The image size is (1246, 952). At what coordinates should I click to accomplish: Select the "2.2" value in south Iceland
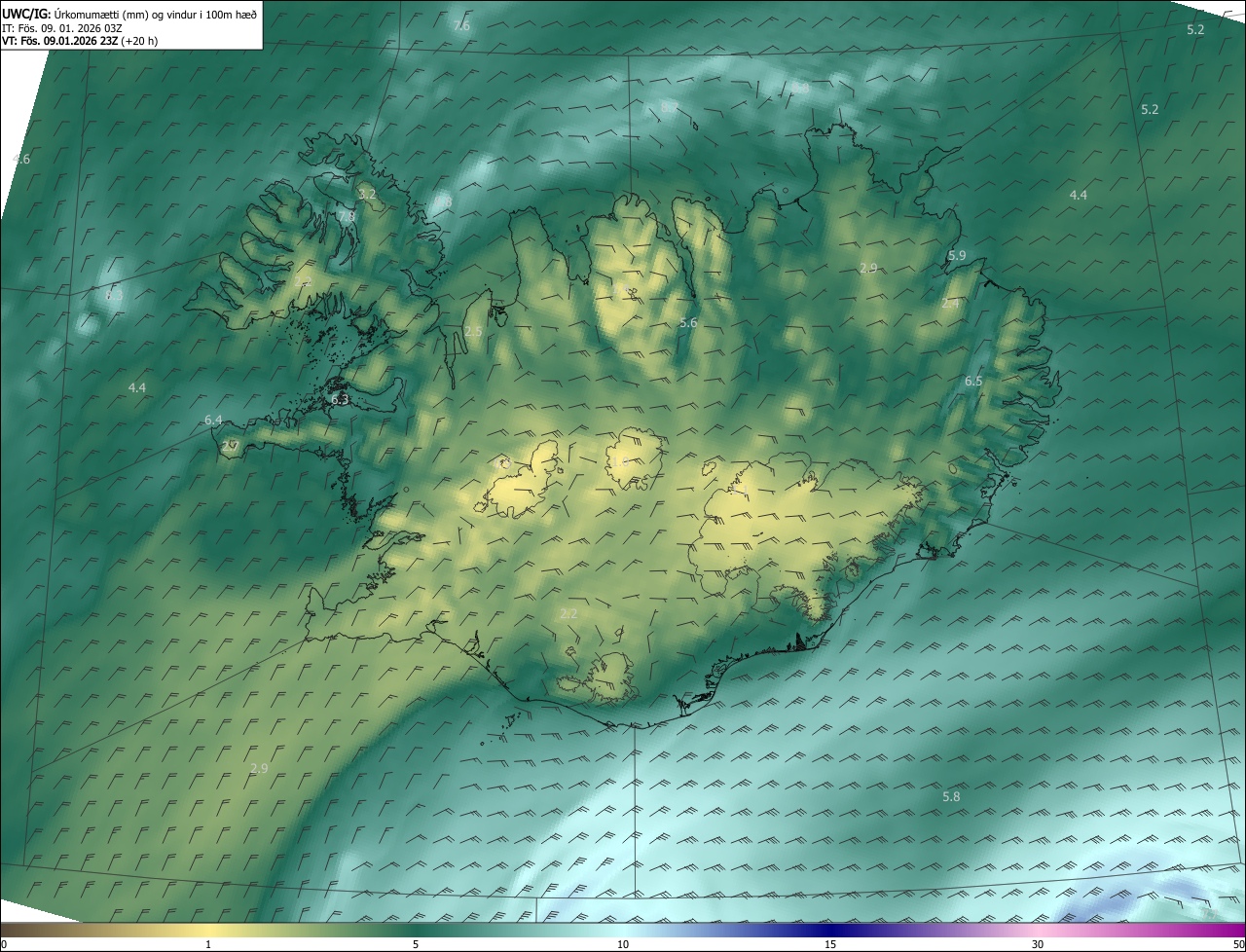[x=568, y=613]
